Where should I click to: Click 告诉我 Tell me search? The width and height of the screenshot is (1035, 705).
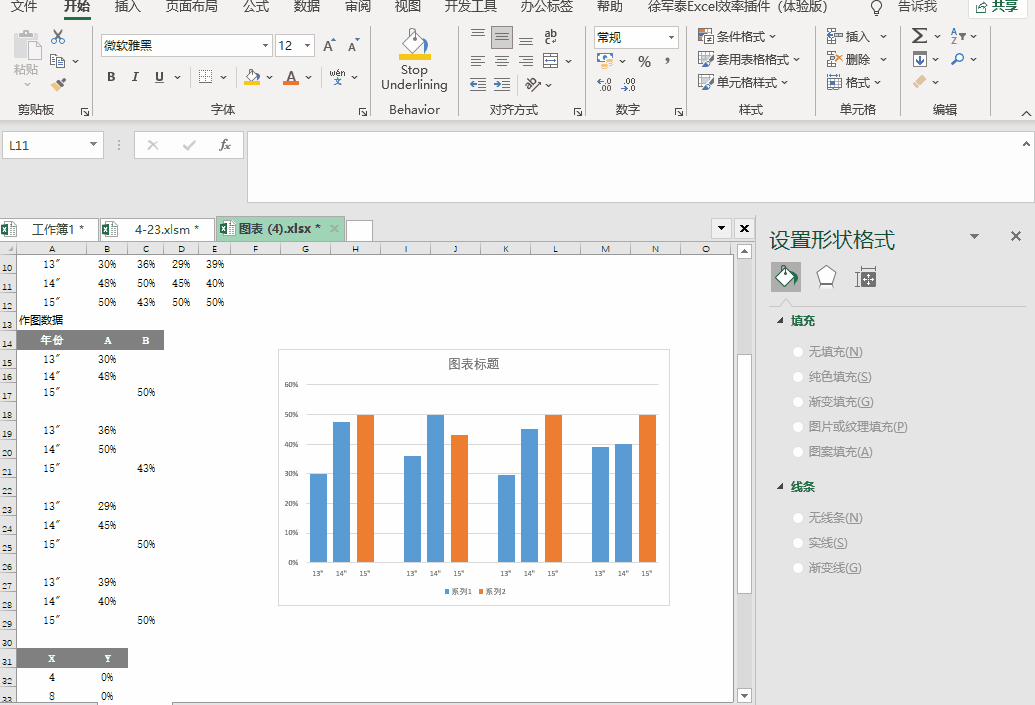[918, 7]
